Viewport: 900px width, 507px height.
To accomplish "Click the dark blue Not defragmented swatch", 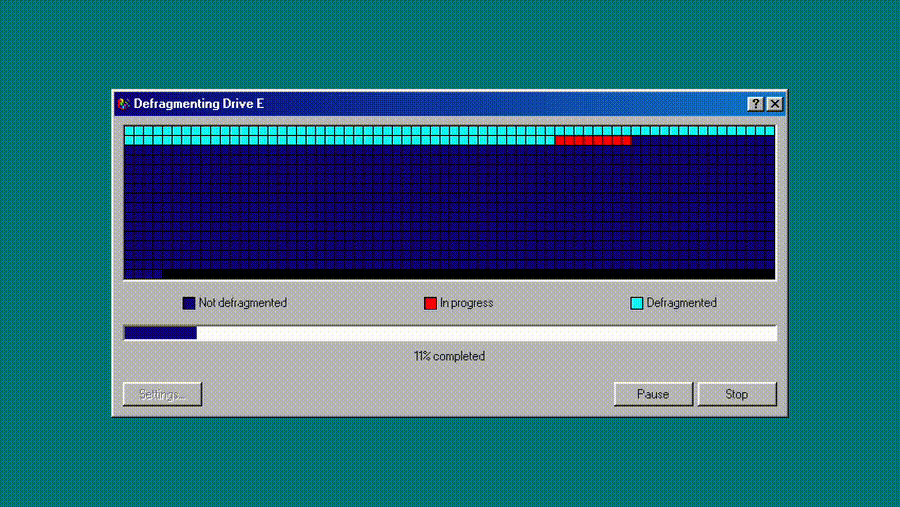I will coord(189,303).
